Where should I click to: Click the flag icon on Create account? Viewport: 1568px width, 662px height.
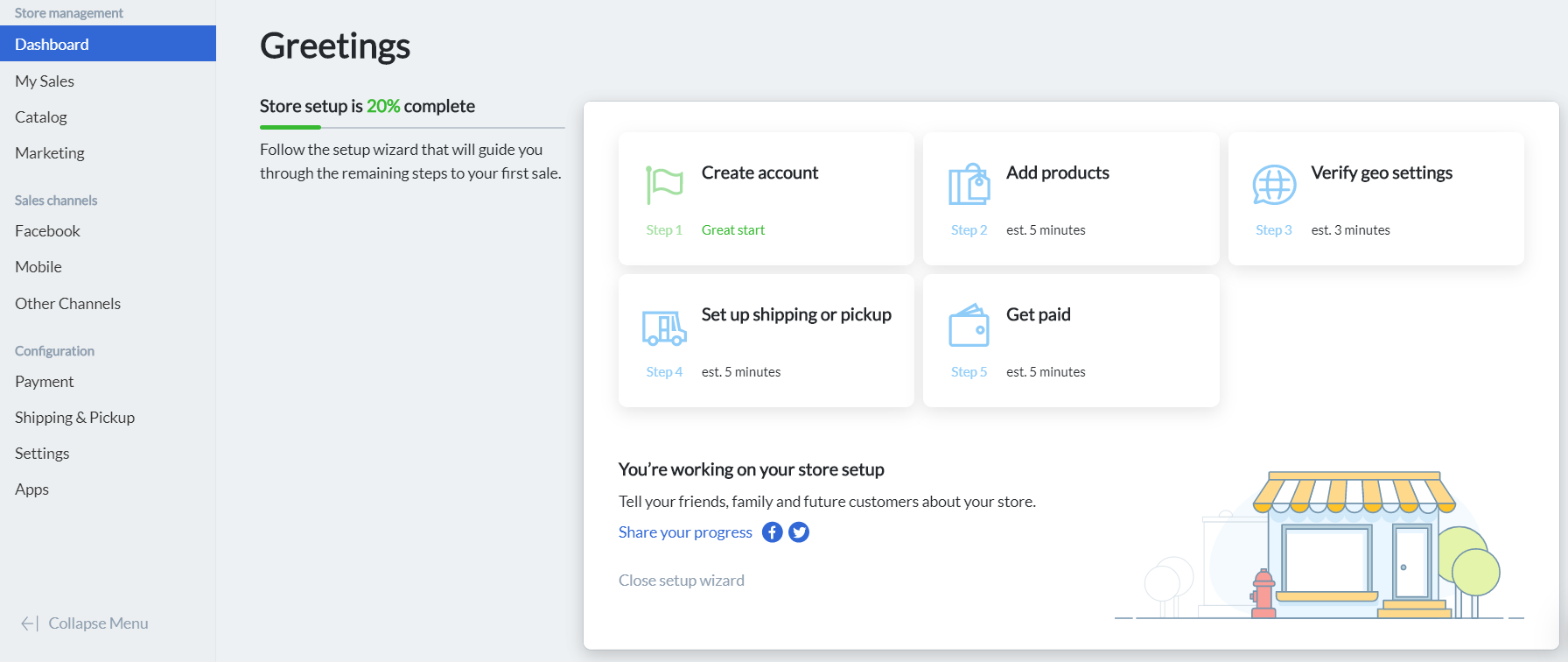click(x=664, y=185)
